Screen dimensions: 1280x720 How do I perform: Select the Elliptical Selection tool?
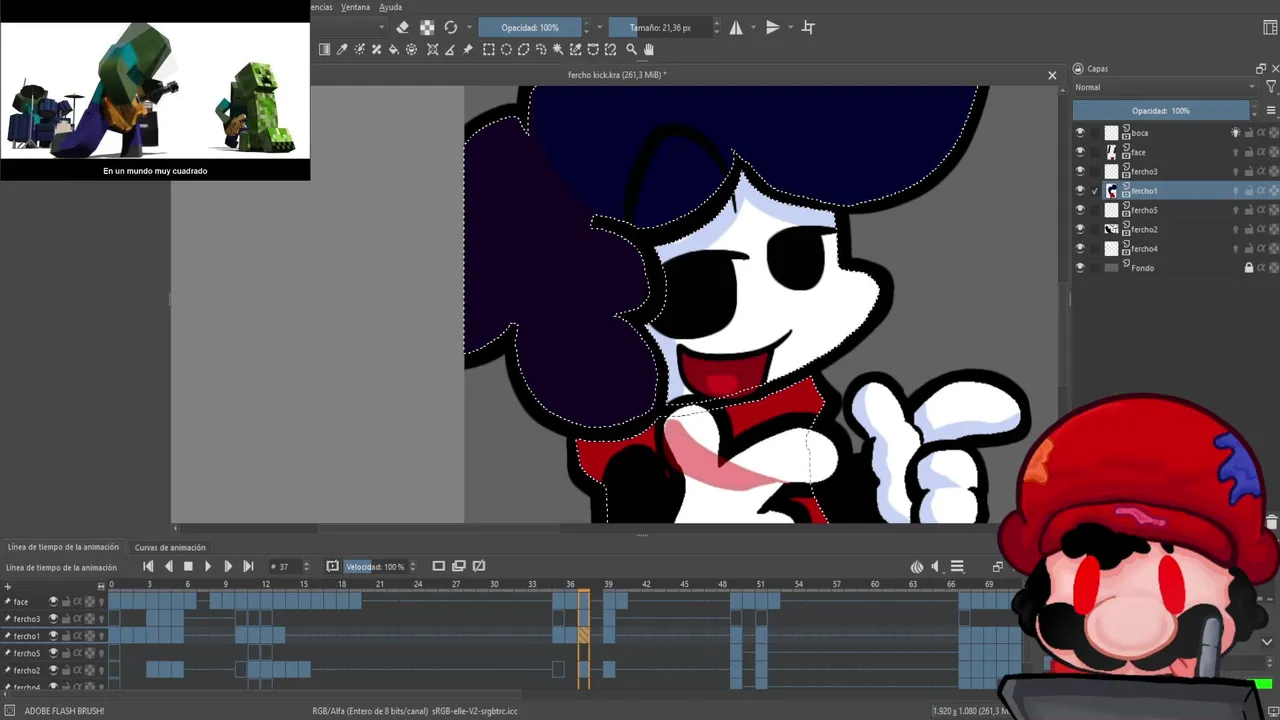(506, 49)
